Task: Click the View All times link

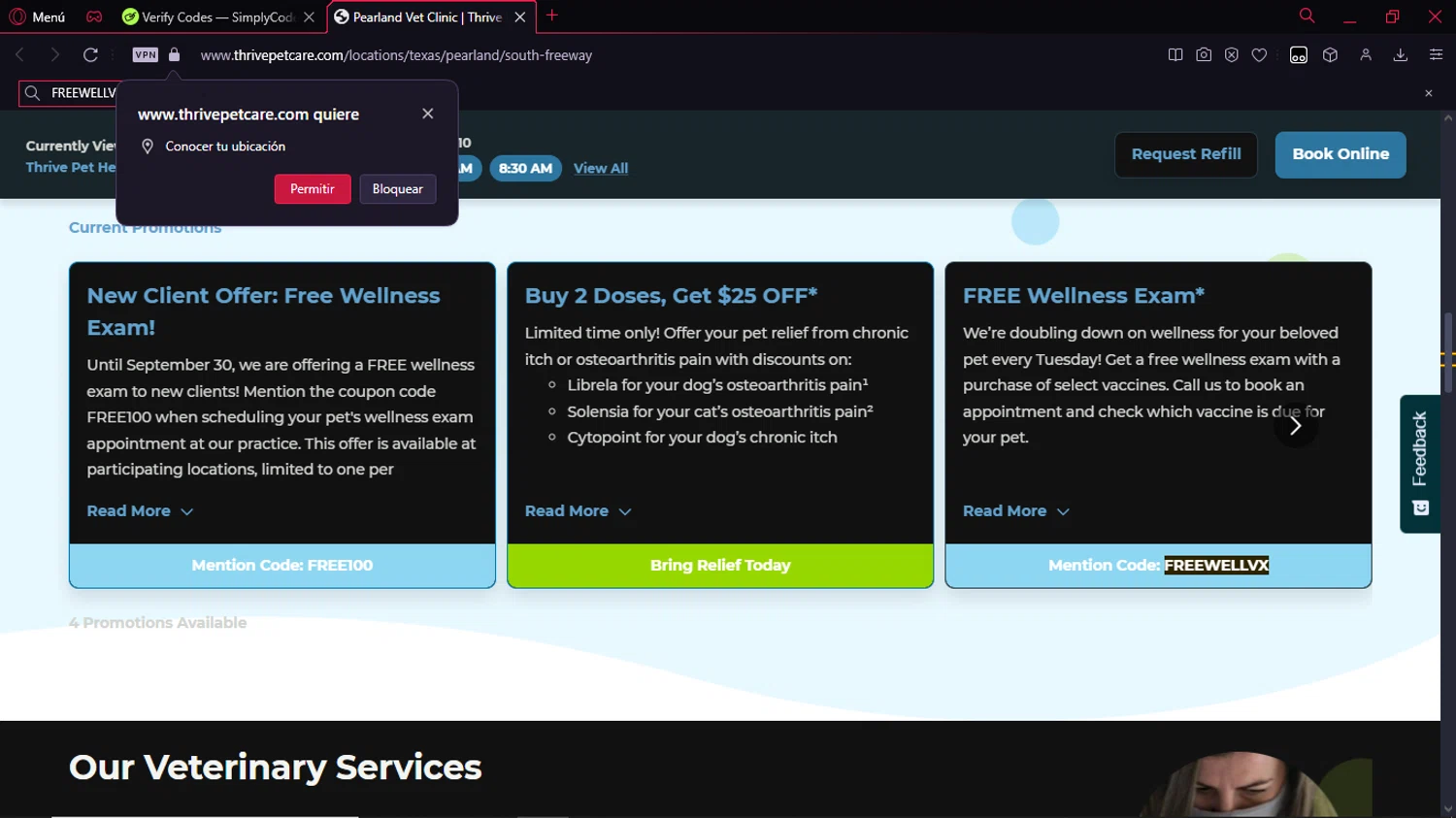Action: pos(601,168)
